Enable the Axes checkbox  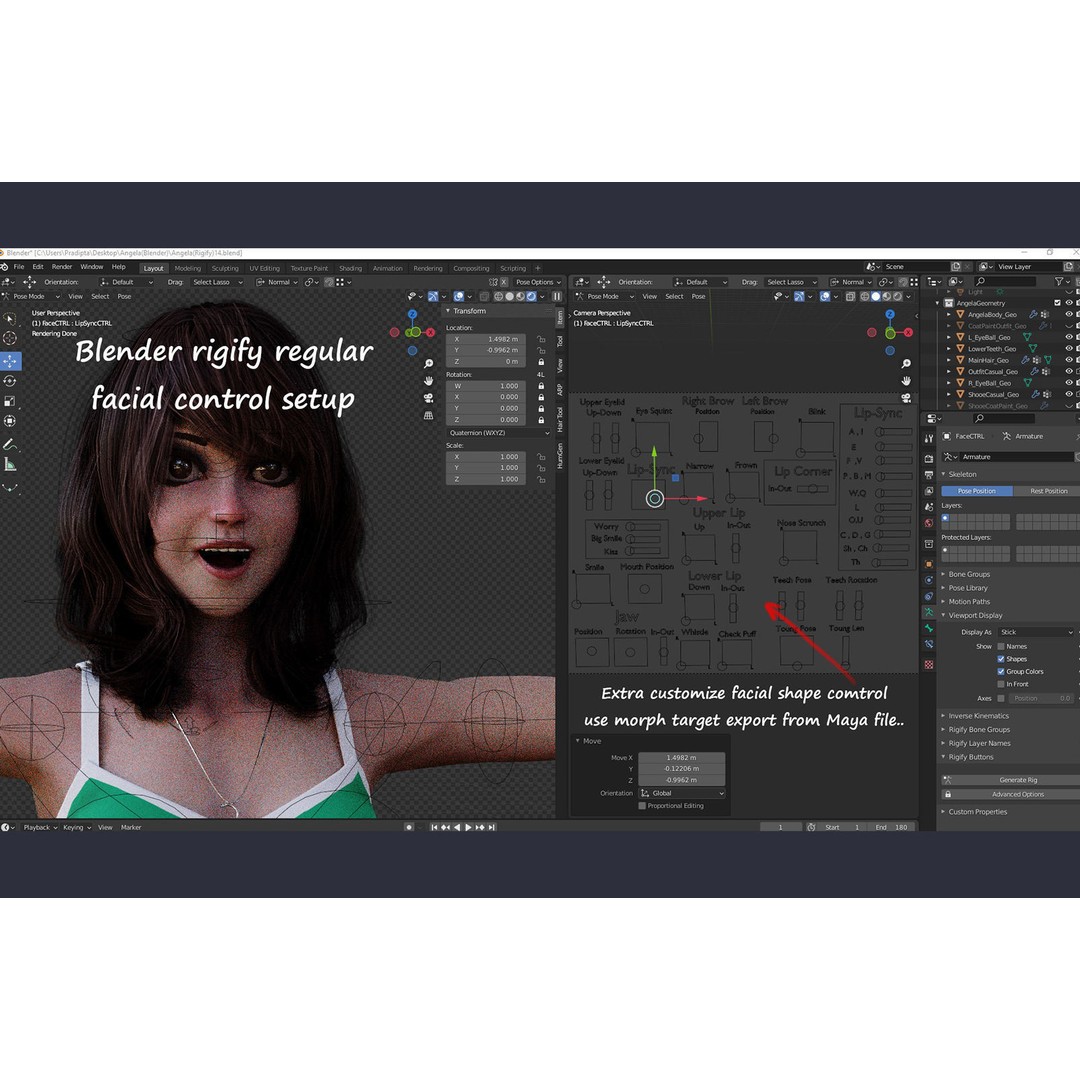pyautogui.click(x=1001, y=698)
